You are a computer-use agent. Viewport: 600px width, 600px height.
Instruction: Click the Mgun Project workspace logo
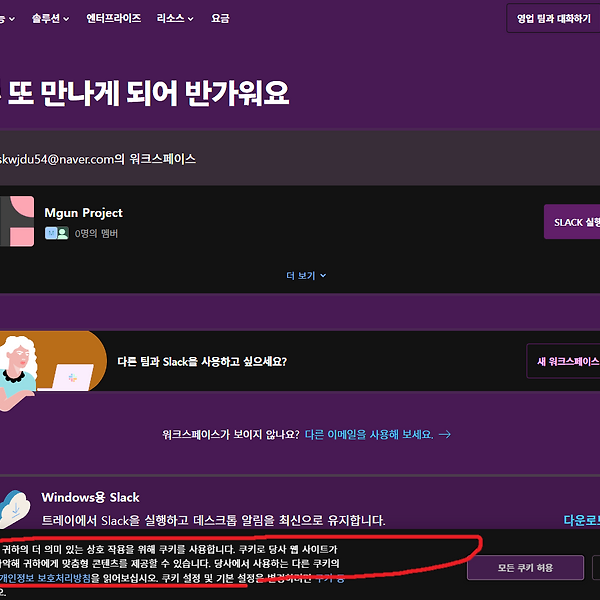[x=17, y=221]
